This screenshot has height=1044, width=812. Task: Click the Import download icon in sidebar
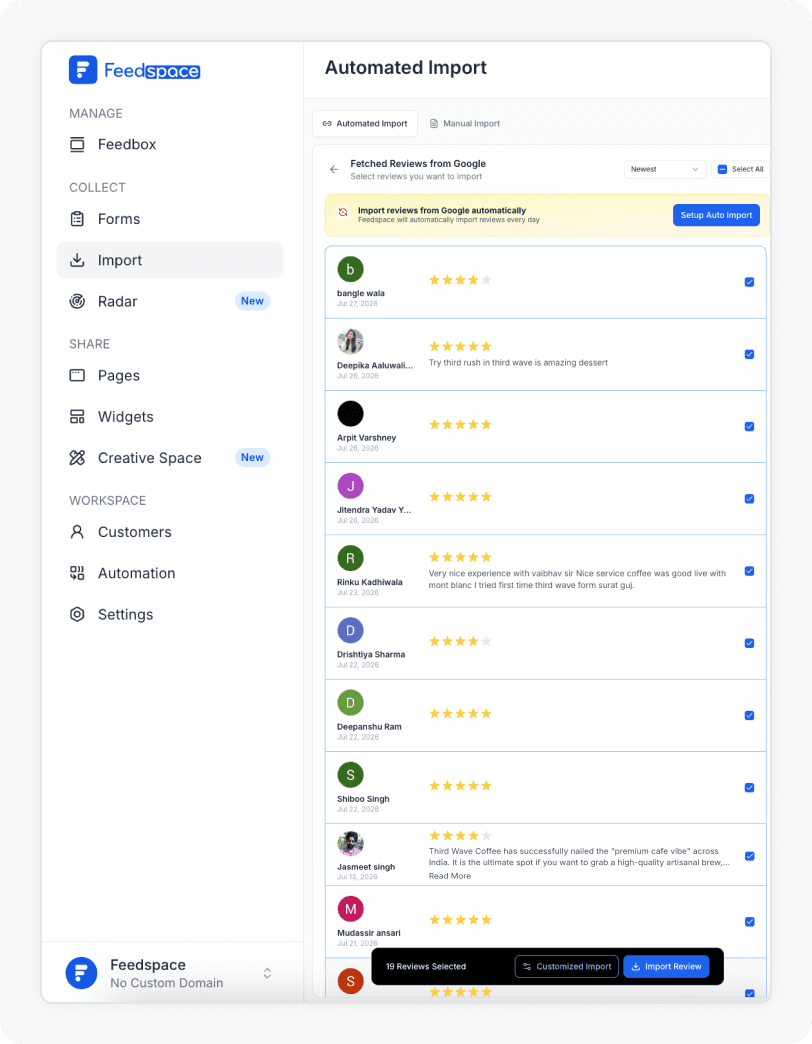tap(77, 260)
